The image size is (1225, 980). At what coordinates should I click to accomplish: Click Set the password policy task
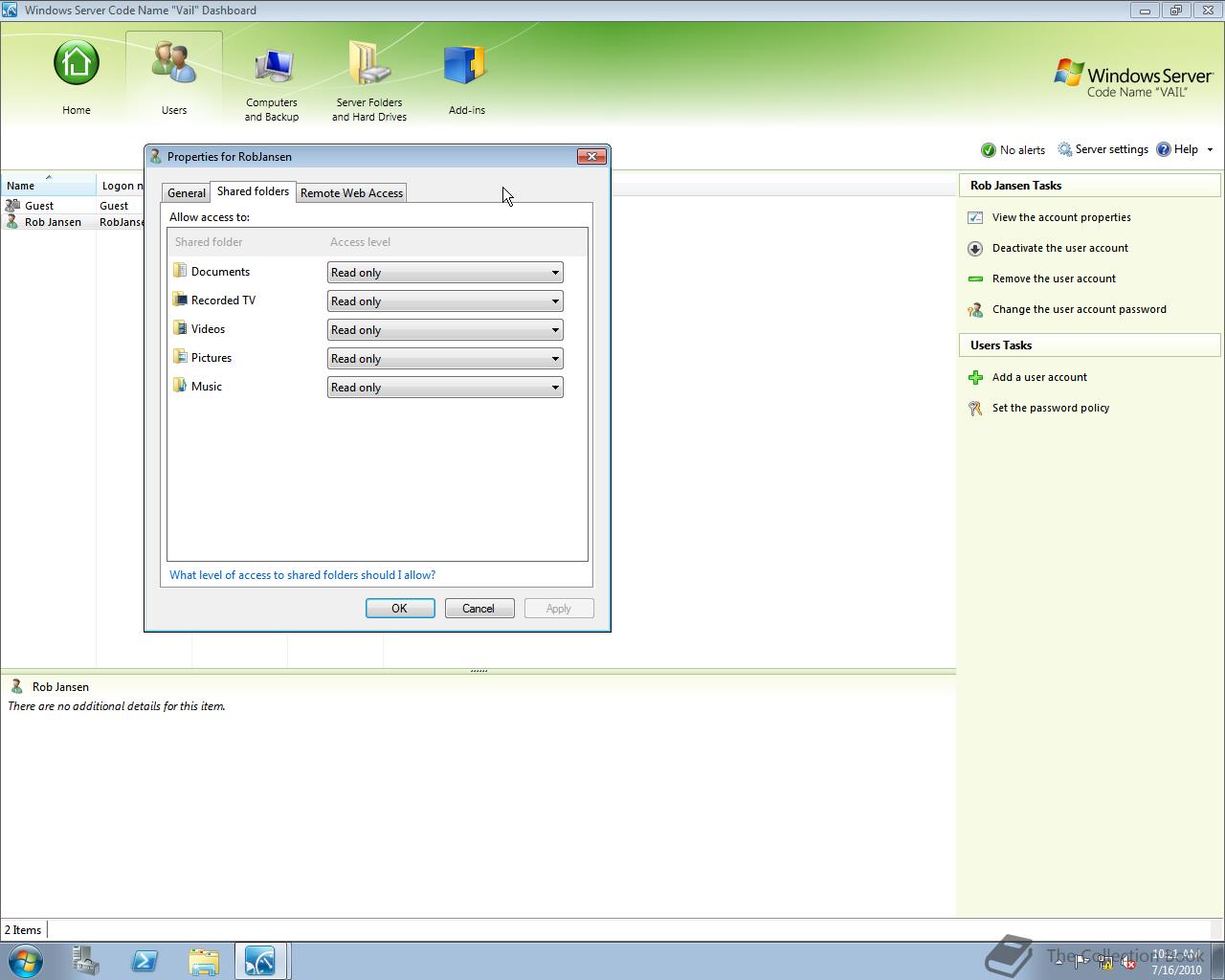tap(1050, 408)
